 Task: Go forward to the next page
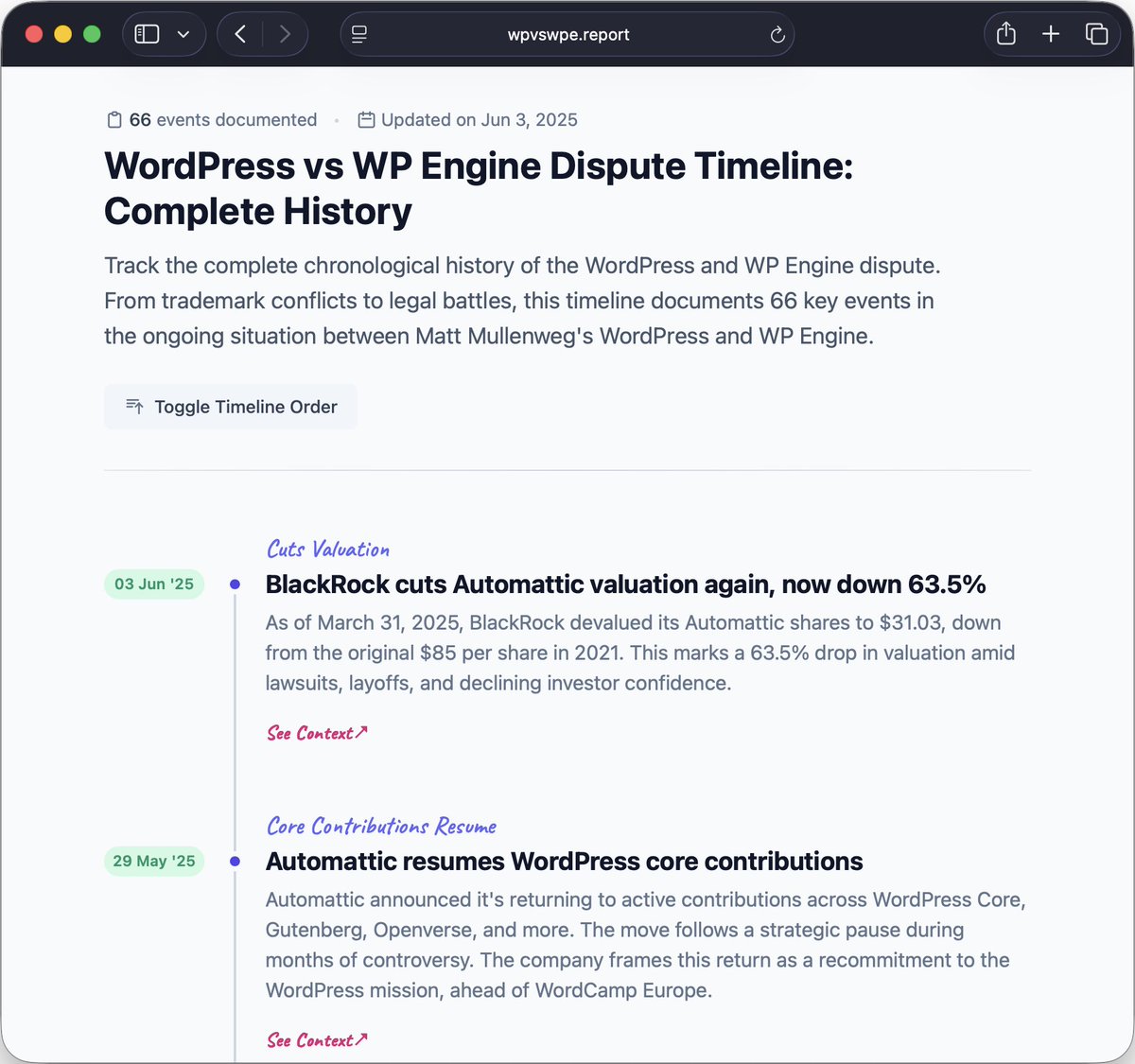285,34
